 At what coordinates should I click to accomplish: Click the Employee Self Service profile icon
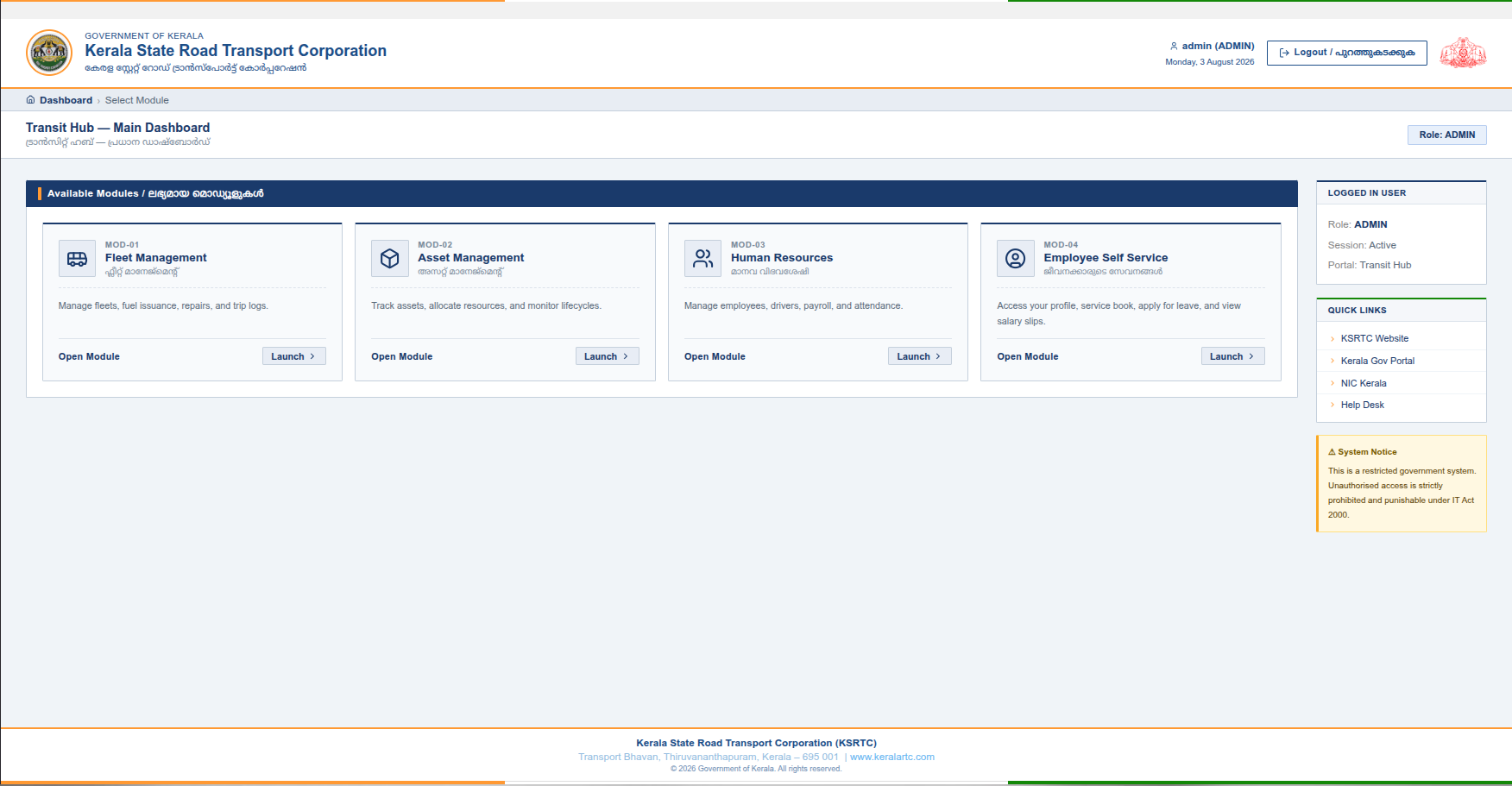coord(1016,259)
